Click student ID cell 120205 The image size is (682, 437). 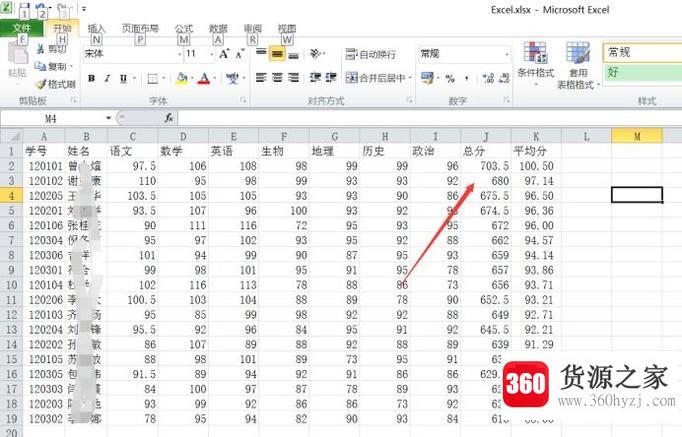point(44,196)
